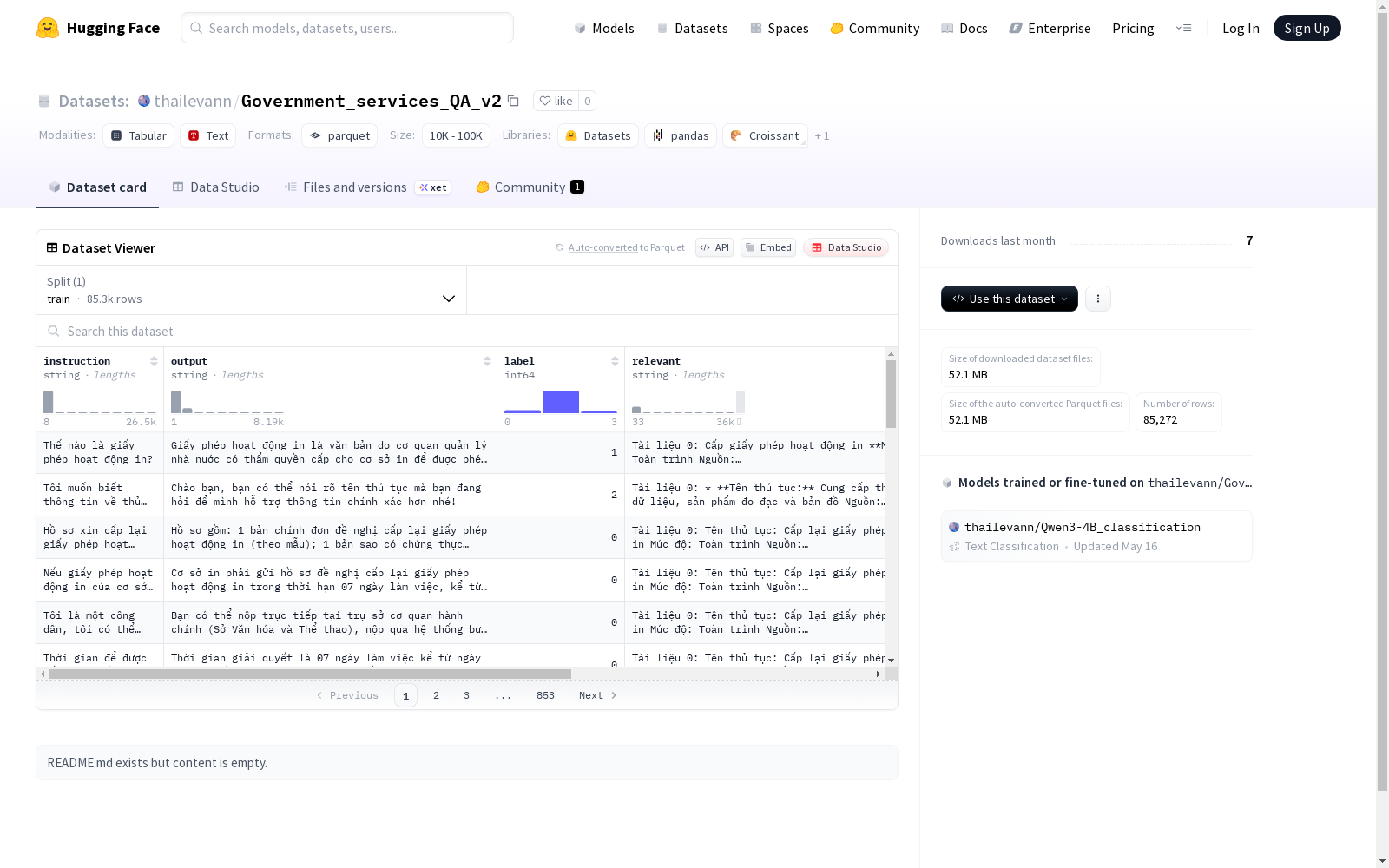Screen dimensions: 1389x868
Task: Click the magnifier icon in Search this dataset
Action: click(x=54, y=331)
